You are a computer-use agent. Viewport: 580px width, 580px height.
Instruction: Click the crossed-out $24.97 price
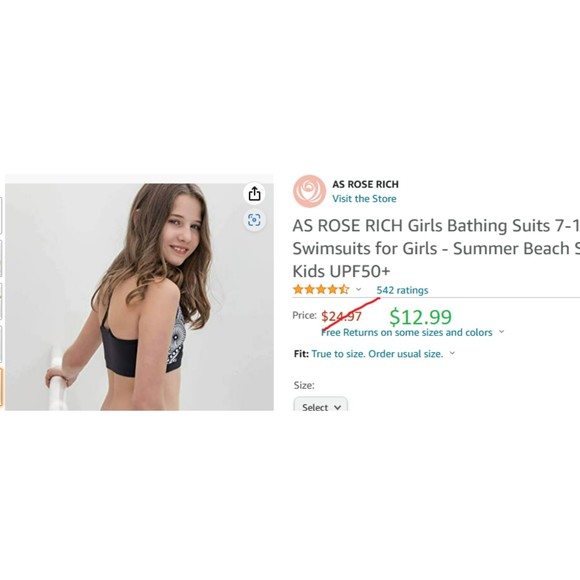click(341, 317)
